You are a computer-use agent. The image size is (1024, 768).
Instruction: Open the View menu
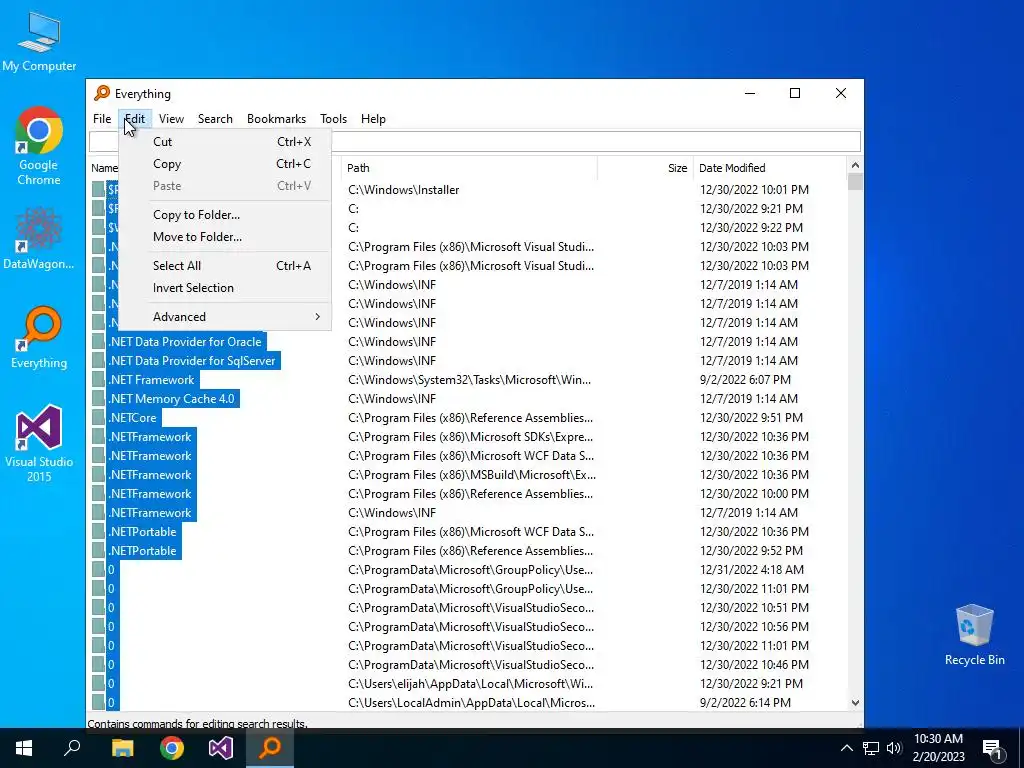click(x=171, y=119)
